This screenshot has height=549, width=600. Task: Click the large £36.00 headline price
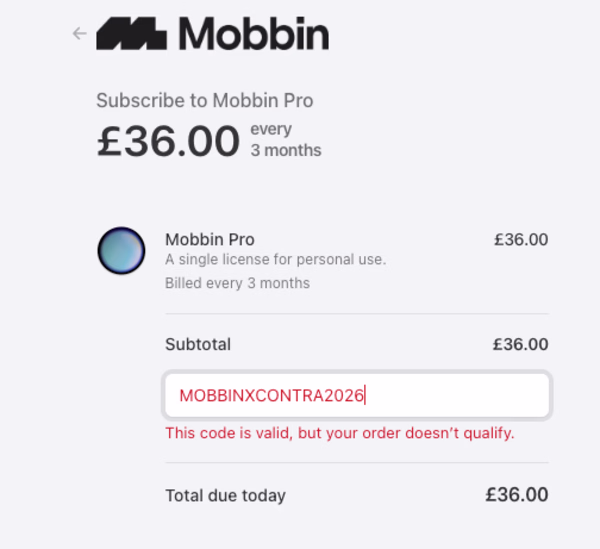[x=168, y=141]
